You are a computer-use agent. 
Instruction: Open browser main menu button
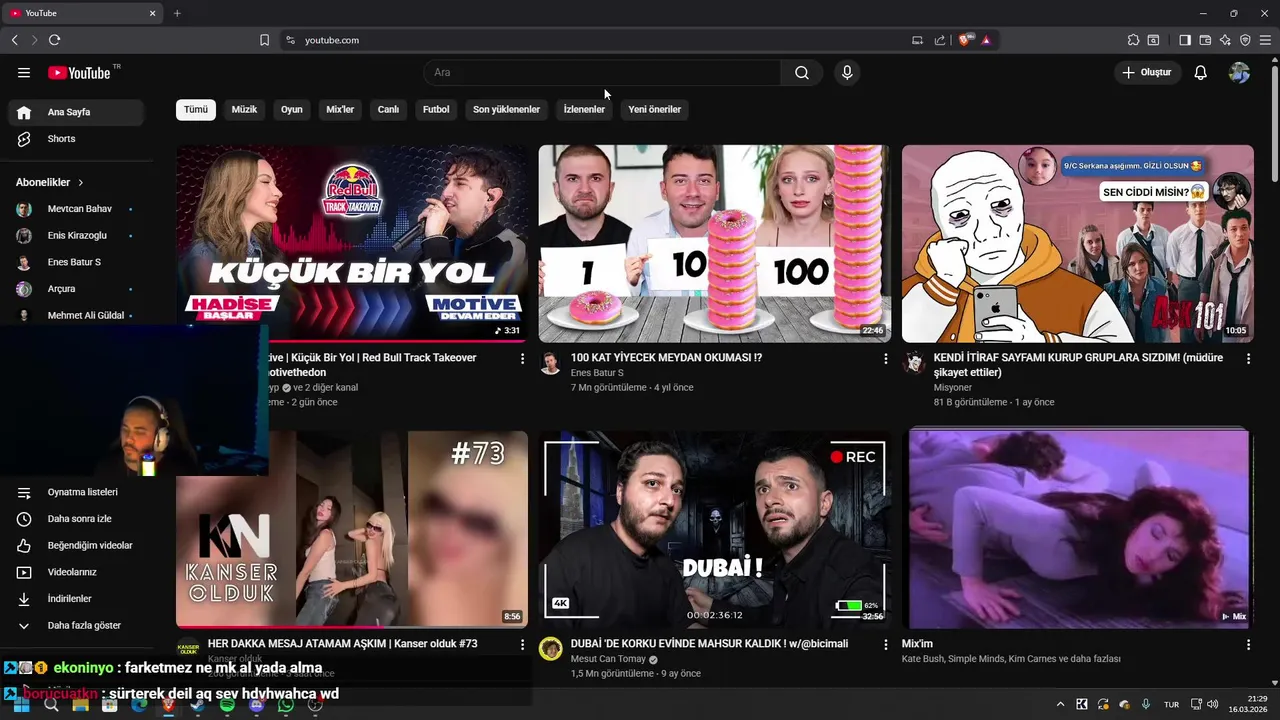pyautogui.click(x=1265, y=40)
